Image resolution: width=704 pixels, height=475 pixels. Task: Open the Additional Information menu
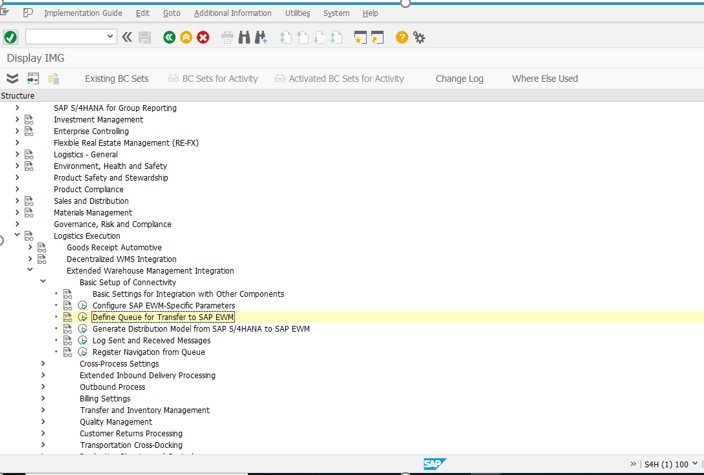click(x=233, y=13)
